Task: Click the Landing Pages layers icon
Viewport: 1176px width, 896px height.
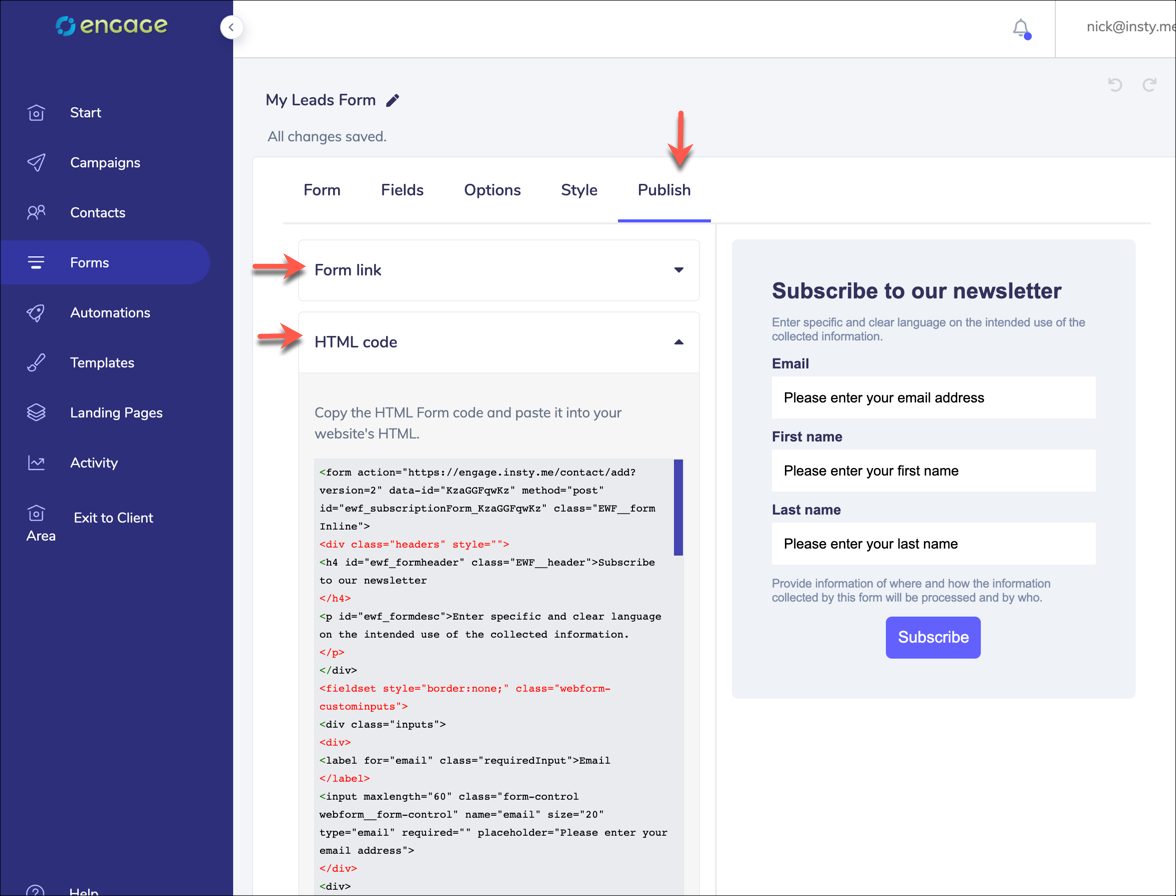Action: (36, 412)
